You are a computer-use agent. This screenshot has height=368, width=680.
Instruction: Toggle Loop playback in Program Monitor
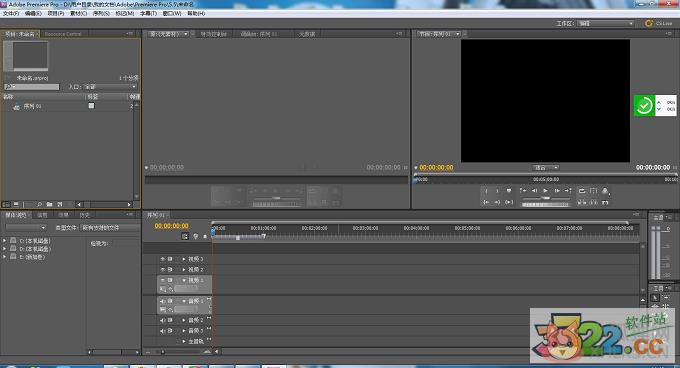pyautogui.click(x=582, y=191)
